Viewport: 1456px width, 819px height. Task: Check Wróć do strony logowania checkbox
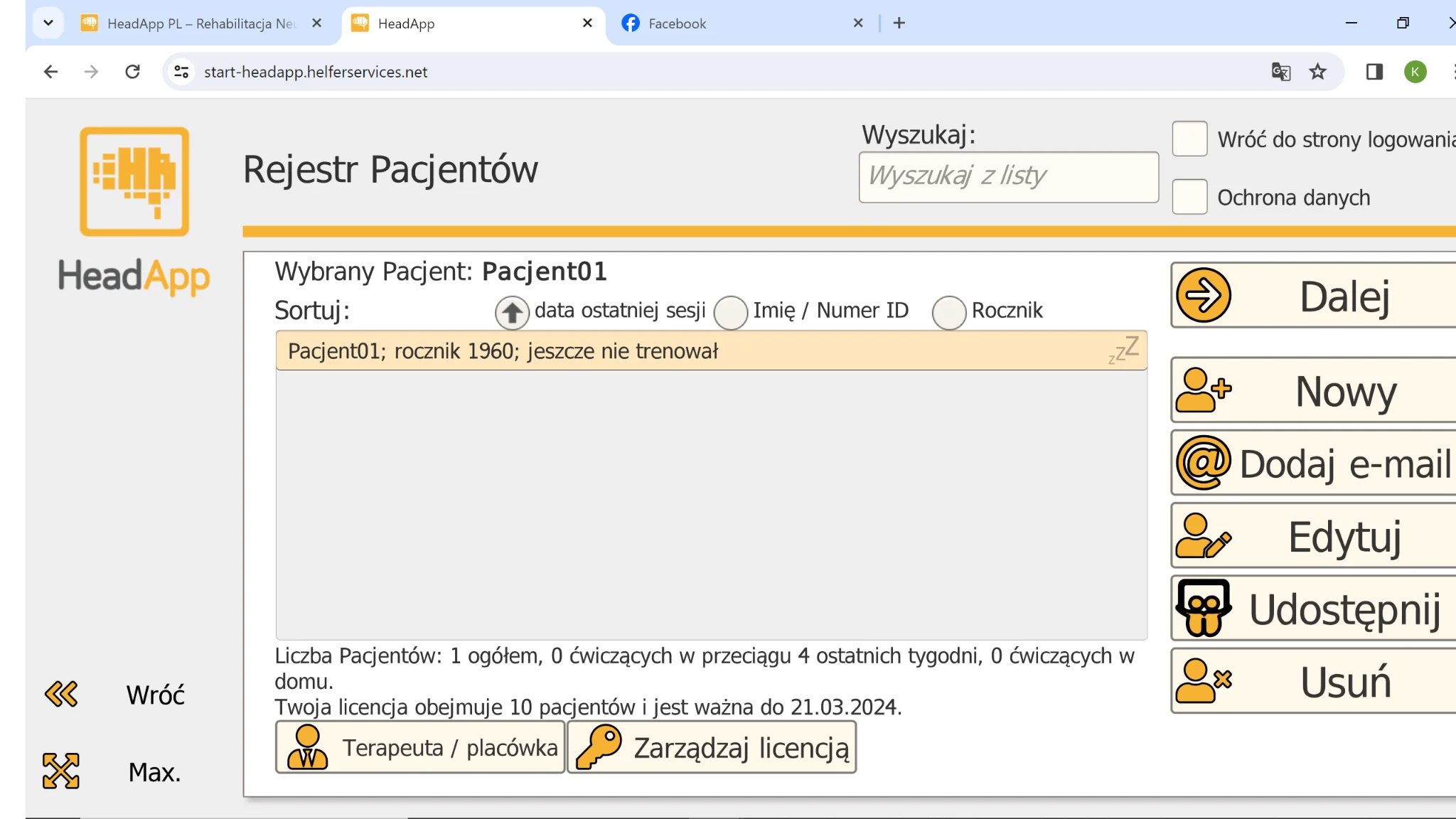[x=1189, y=139]
